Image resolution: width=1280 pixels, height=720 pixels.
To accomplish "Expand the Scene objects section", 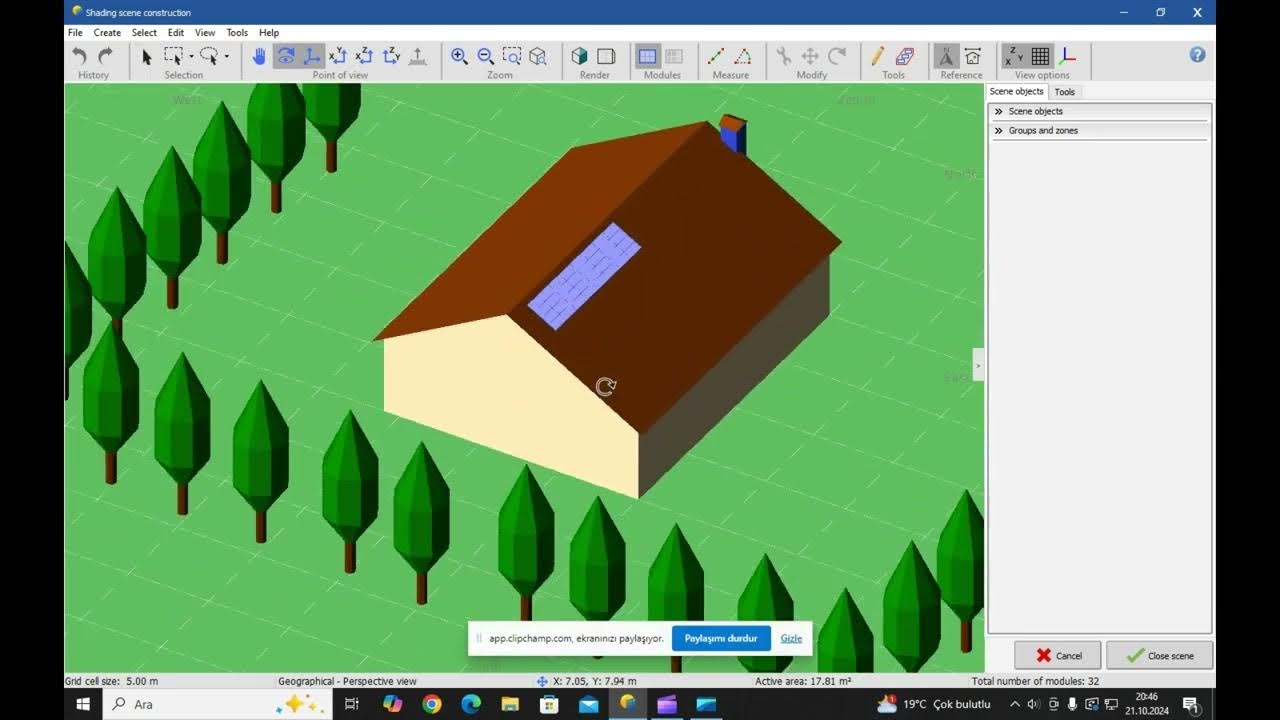I will (x=1100, y=111).
